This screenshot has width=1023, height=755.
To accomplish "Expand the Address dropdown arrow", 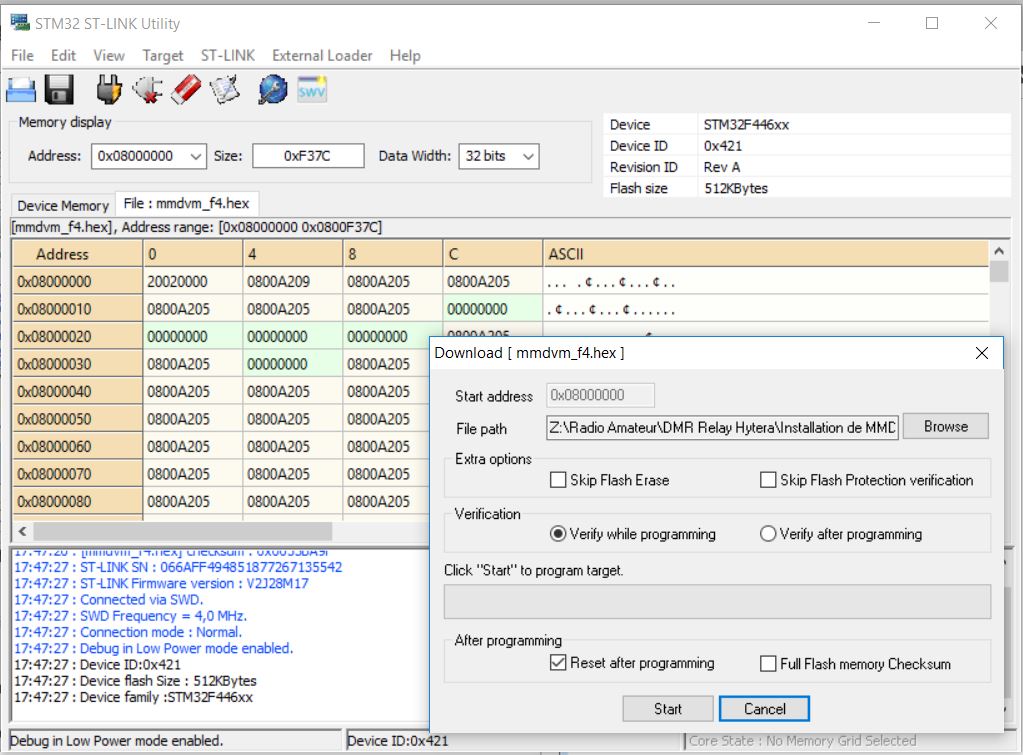I will click(x=195, y=157).
